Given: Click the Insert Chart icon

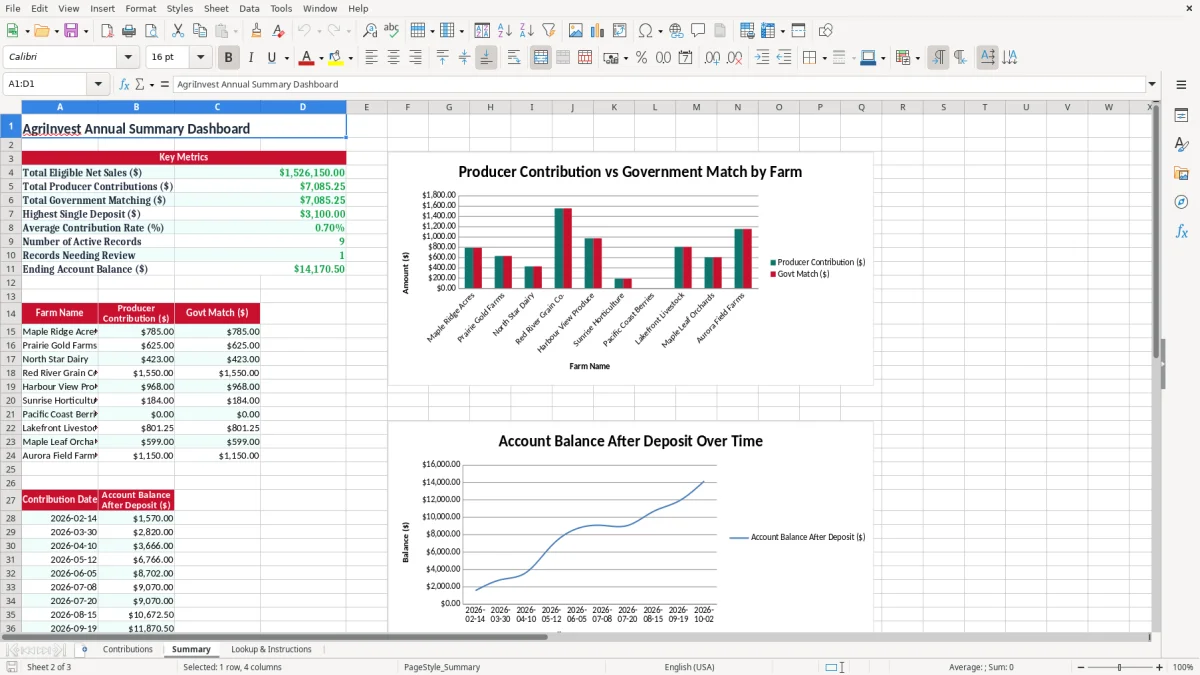Looking at the screenshot, I should (x=598, y=31).
